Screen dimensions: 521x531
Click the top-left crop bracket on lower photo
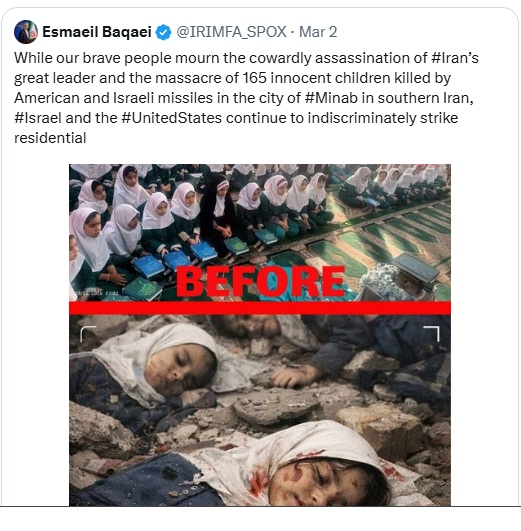(88, 334)
